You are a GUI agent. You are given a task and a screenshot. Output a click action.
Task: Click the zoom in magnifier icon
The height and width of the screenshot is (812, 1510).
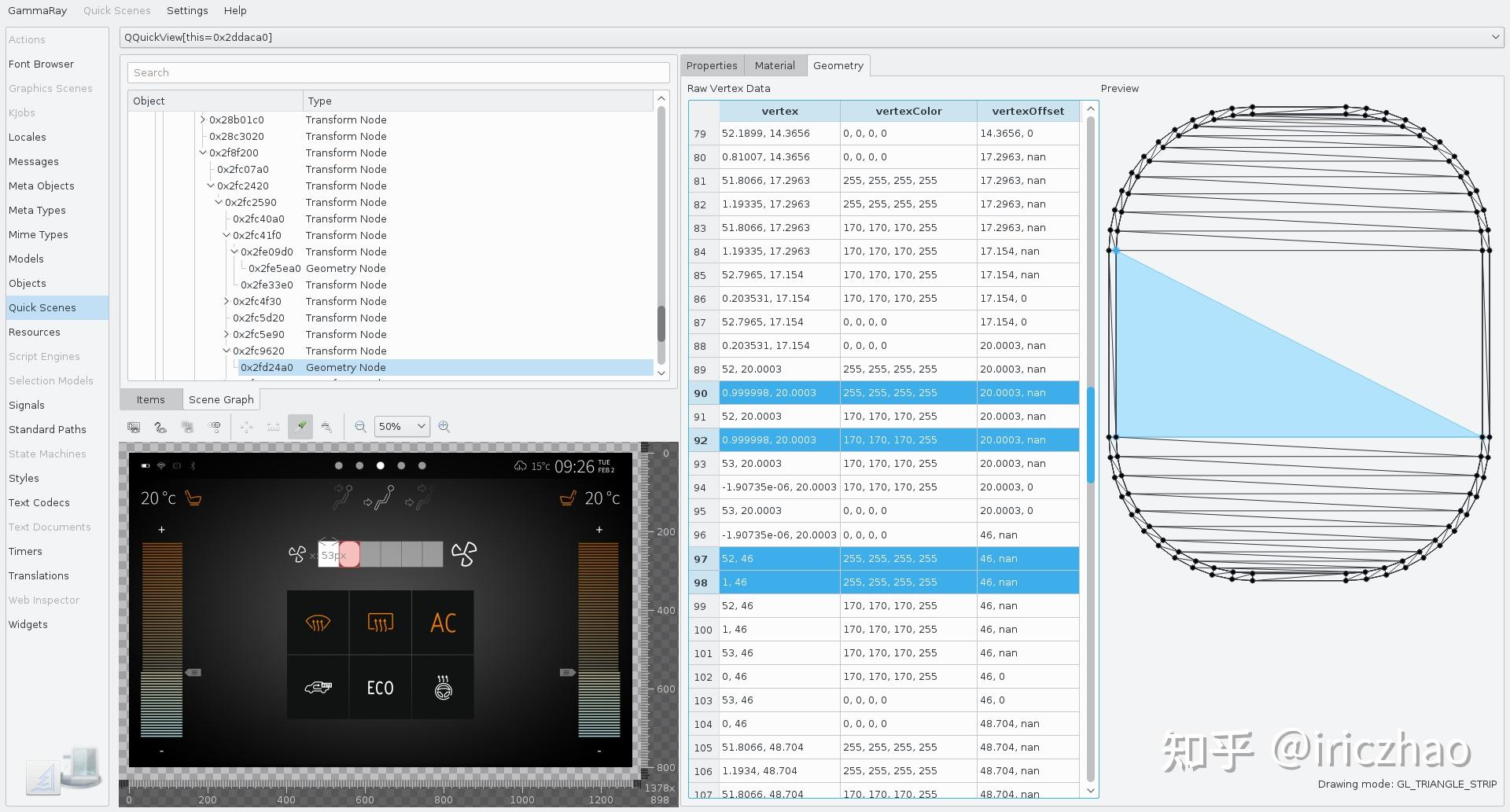444,427
